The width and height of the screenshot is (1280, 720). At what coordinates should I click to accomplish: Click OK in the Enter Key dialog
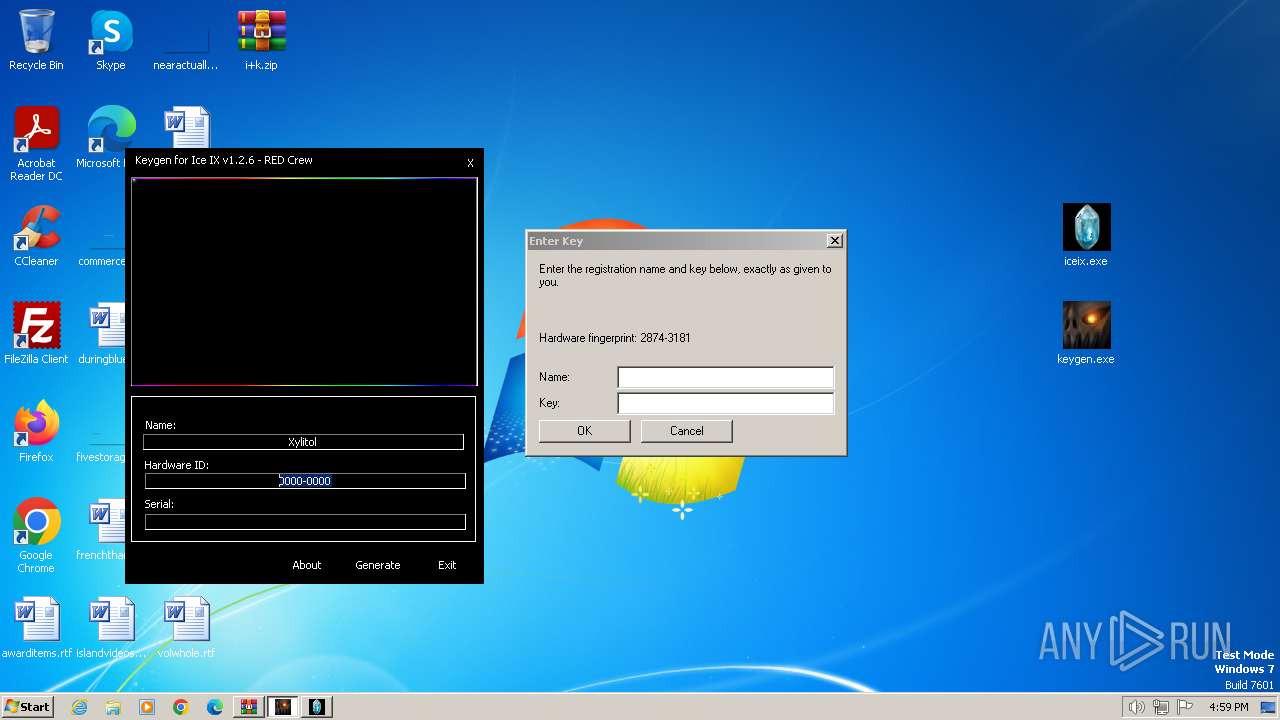tap(584, 431)
